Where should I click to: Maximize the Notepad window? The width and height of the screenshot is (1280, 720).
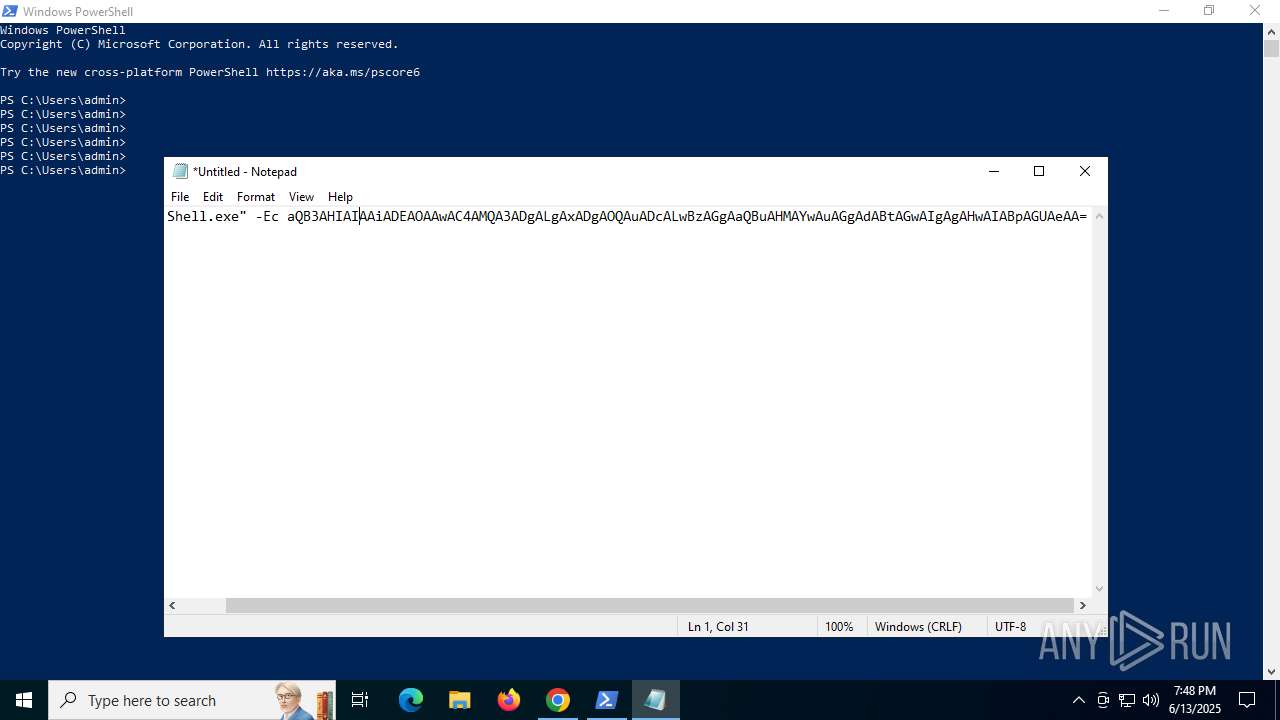pyautogui.click(x=1039, y=171)
